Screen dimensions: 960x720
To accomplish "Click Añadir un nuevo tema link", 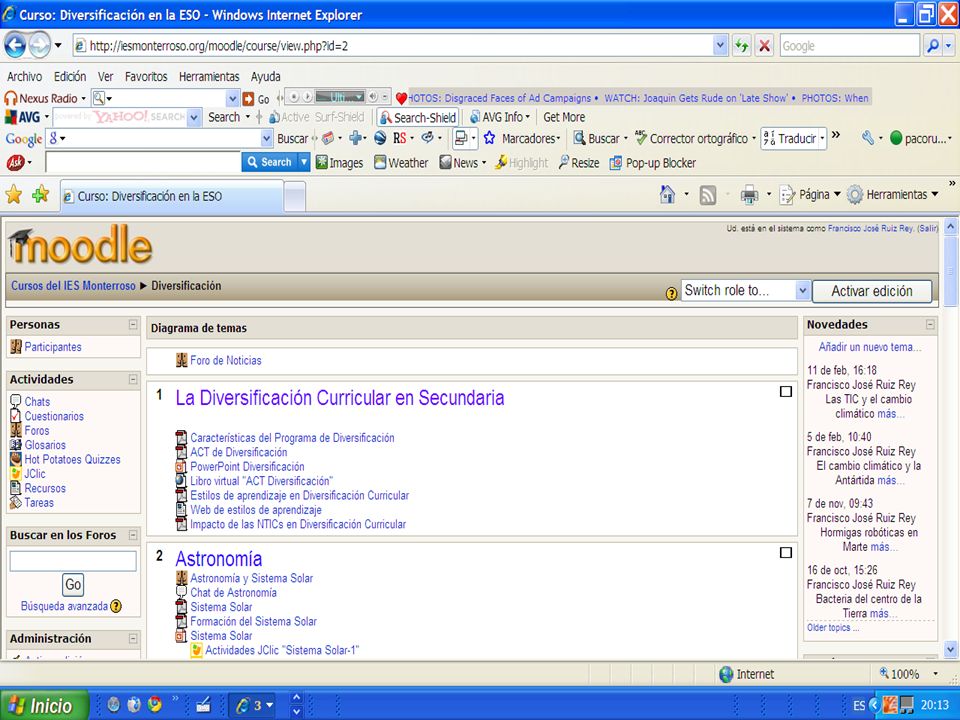I will 869,347.
